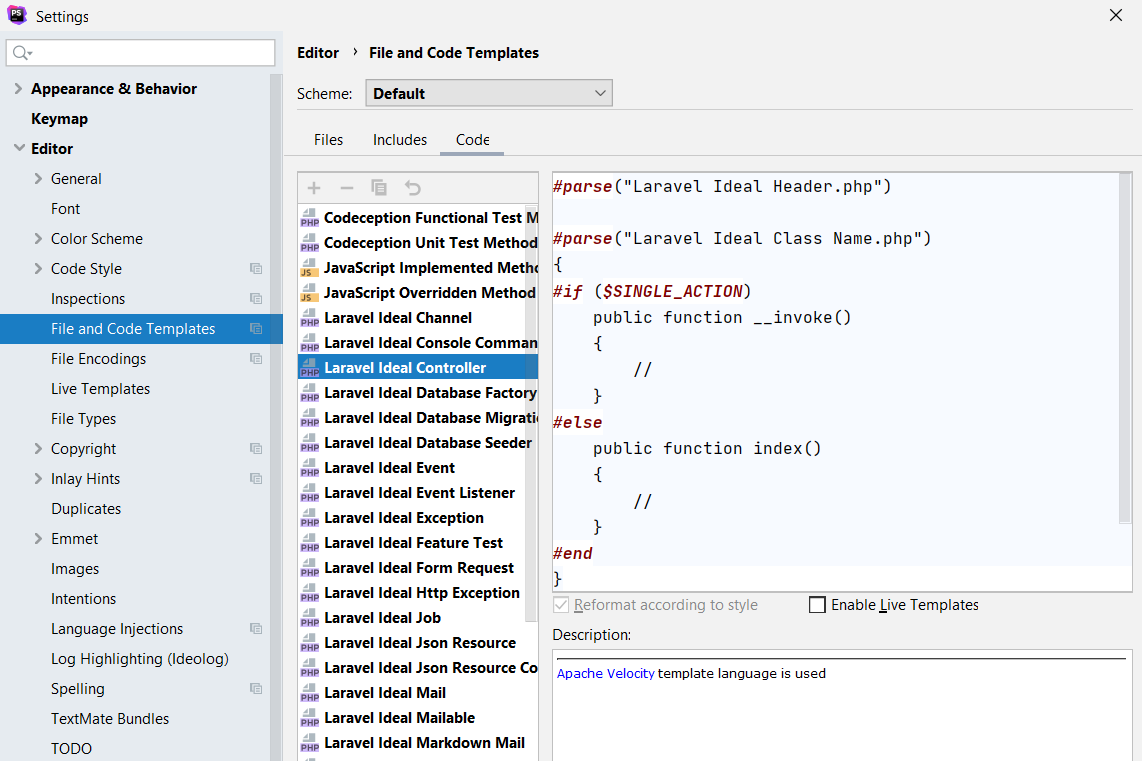Select Laravel Ideal Form Request template
This screenshot has height=761, width=1142.
[x=418, y=568]
